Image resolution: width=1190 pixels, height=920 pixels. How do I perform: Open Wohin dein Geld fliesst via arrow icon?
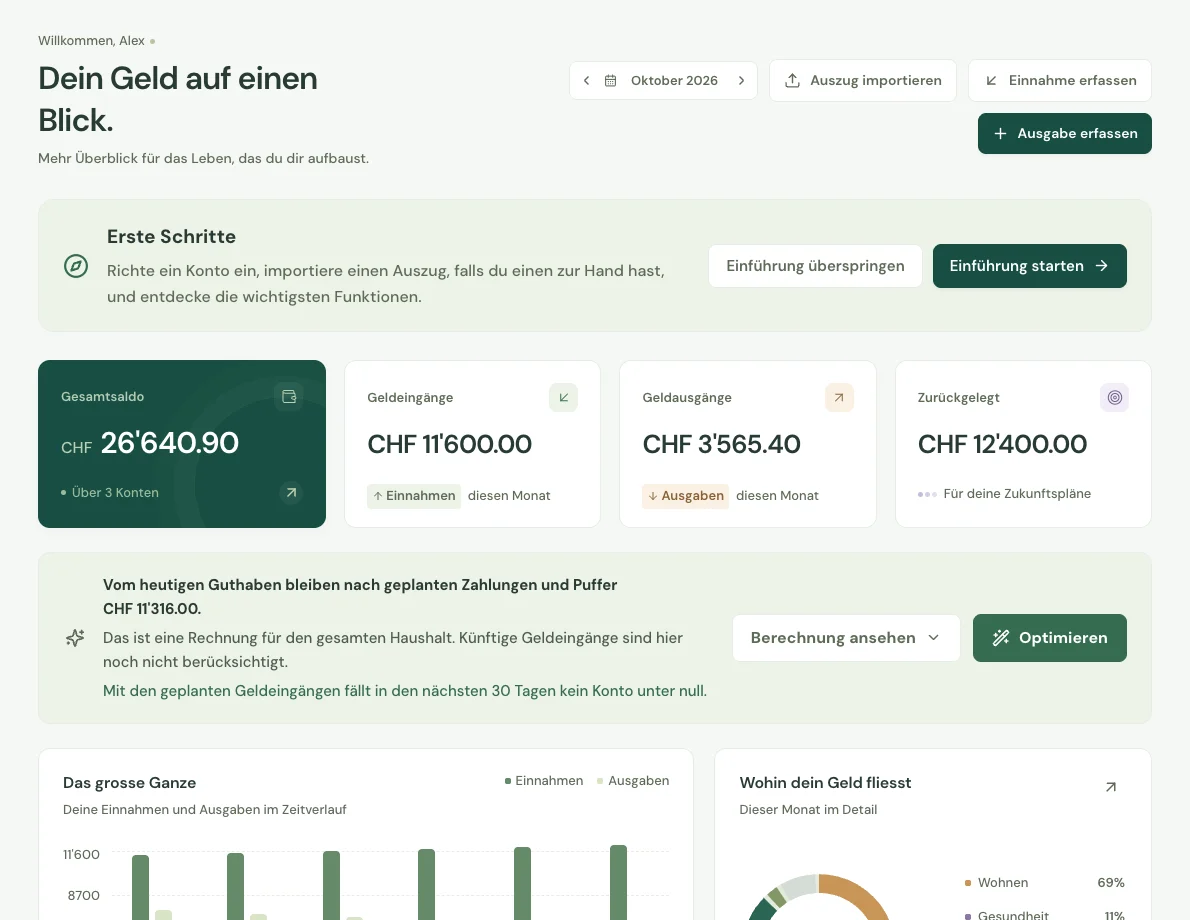pos(1111,787)
